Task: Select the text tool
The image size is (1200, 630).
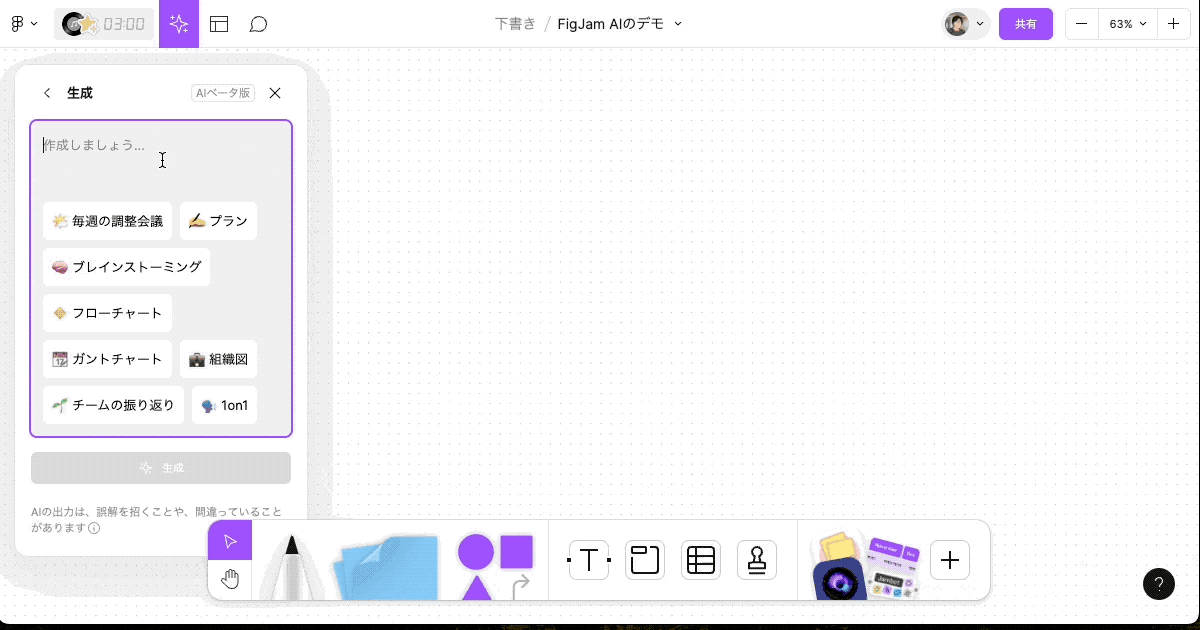Action: click(589, 560)
